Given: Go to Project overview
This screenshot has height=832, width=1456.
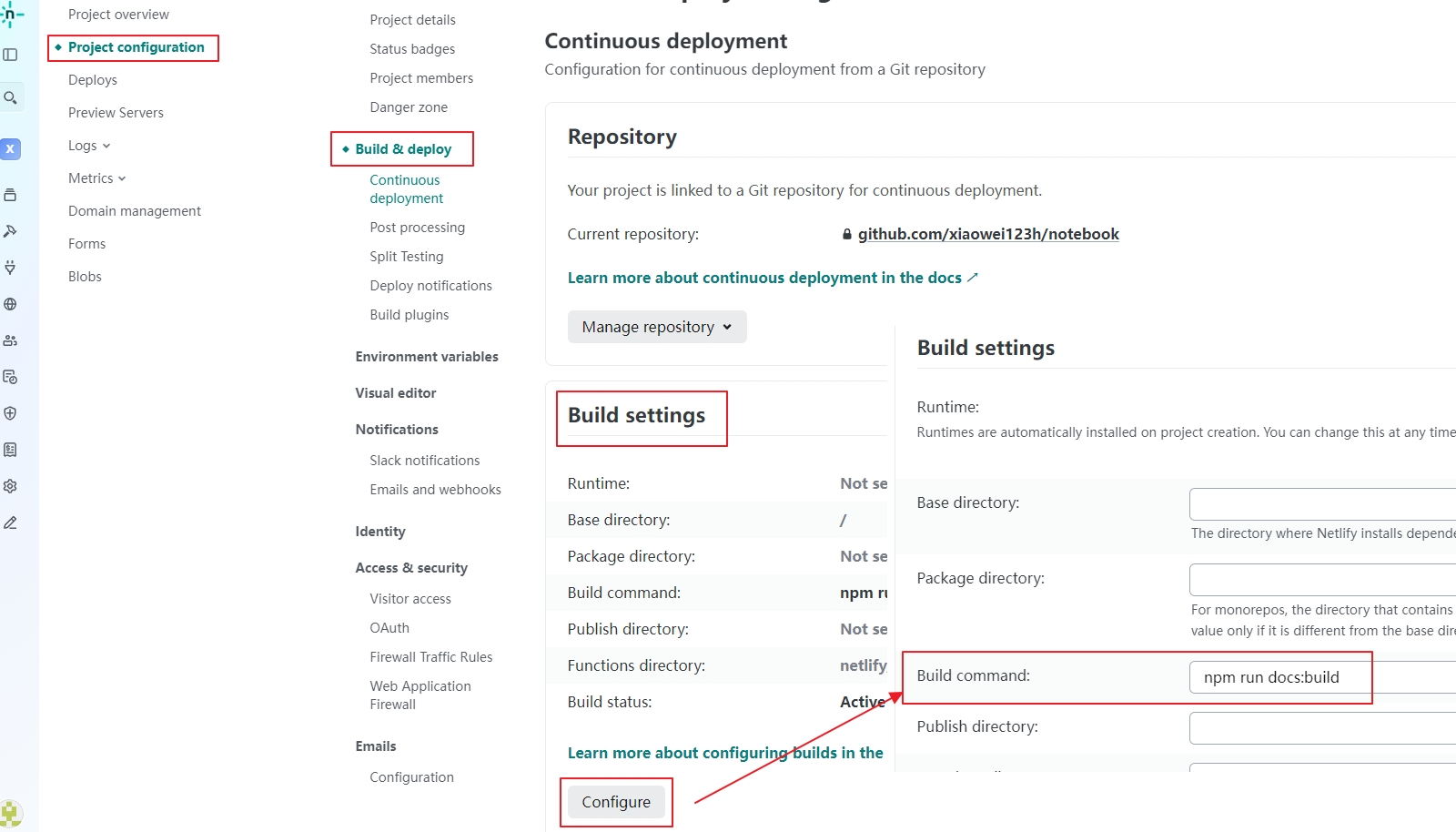Looking at the screenshot, I should [118, 15].
